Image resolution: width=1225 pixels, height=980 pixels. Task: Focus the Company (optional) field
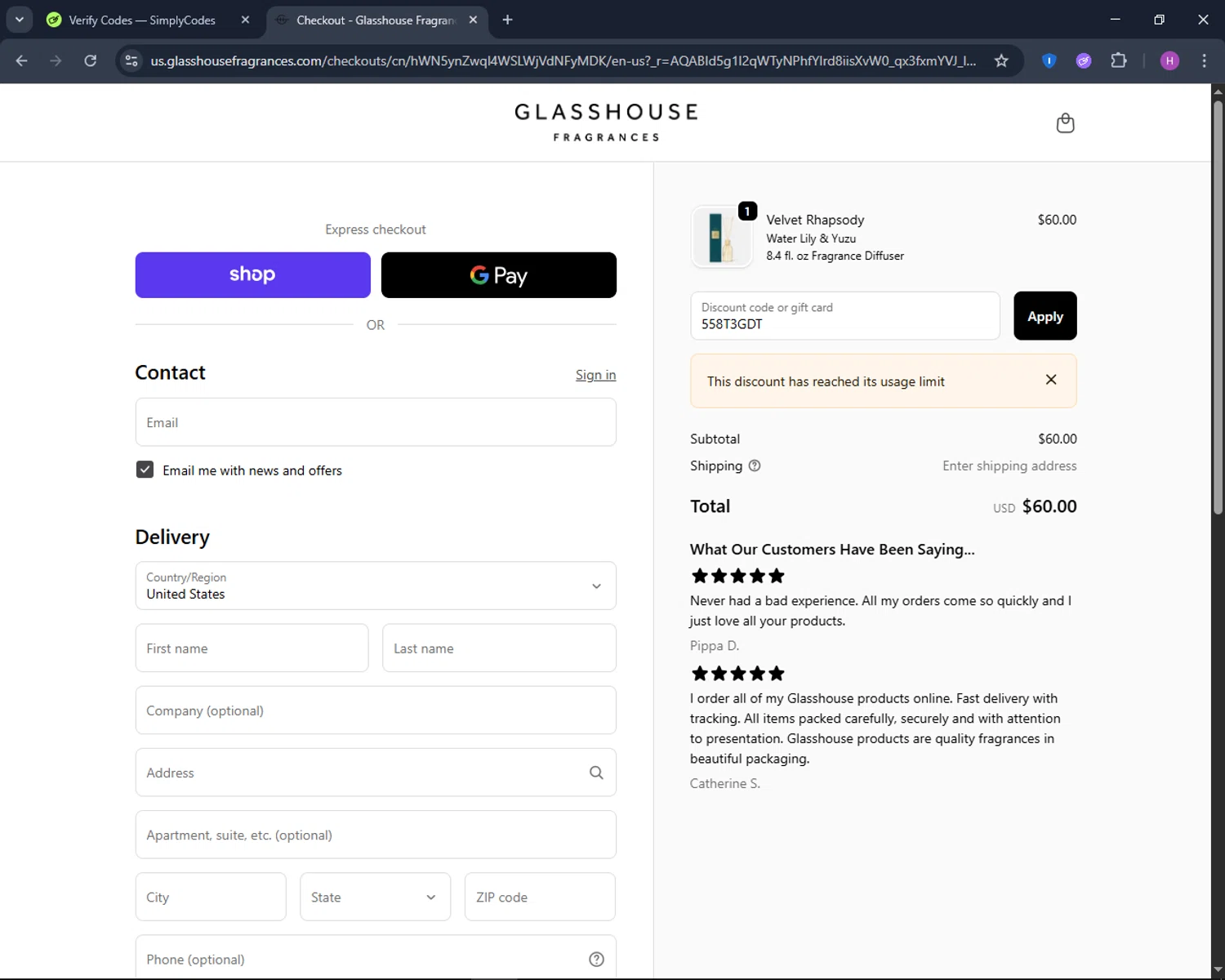coord(376,710)
